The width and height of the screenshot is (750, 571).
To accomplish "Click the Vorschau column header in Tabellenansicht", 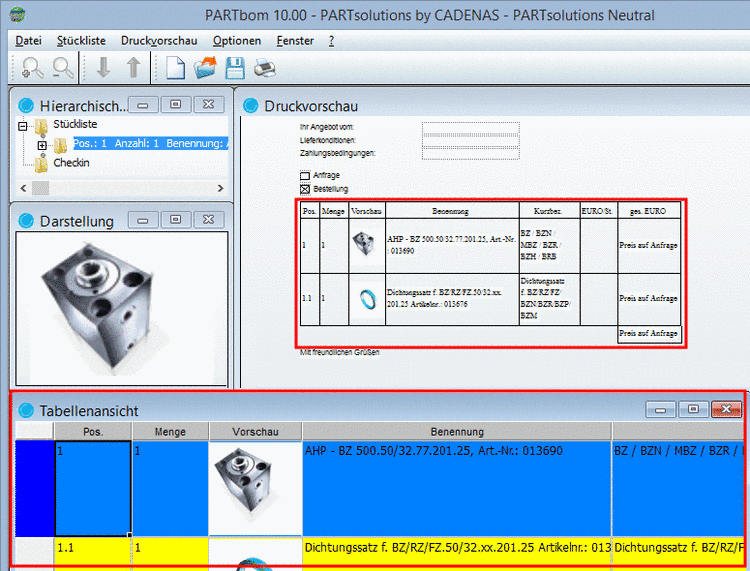I will tap(255, 432).
